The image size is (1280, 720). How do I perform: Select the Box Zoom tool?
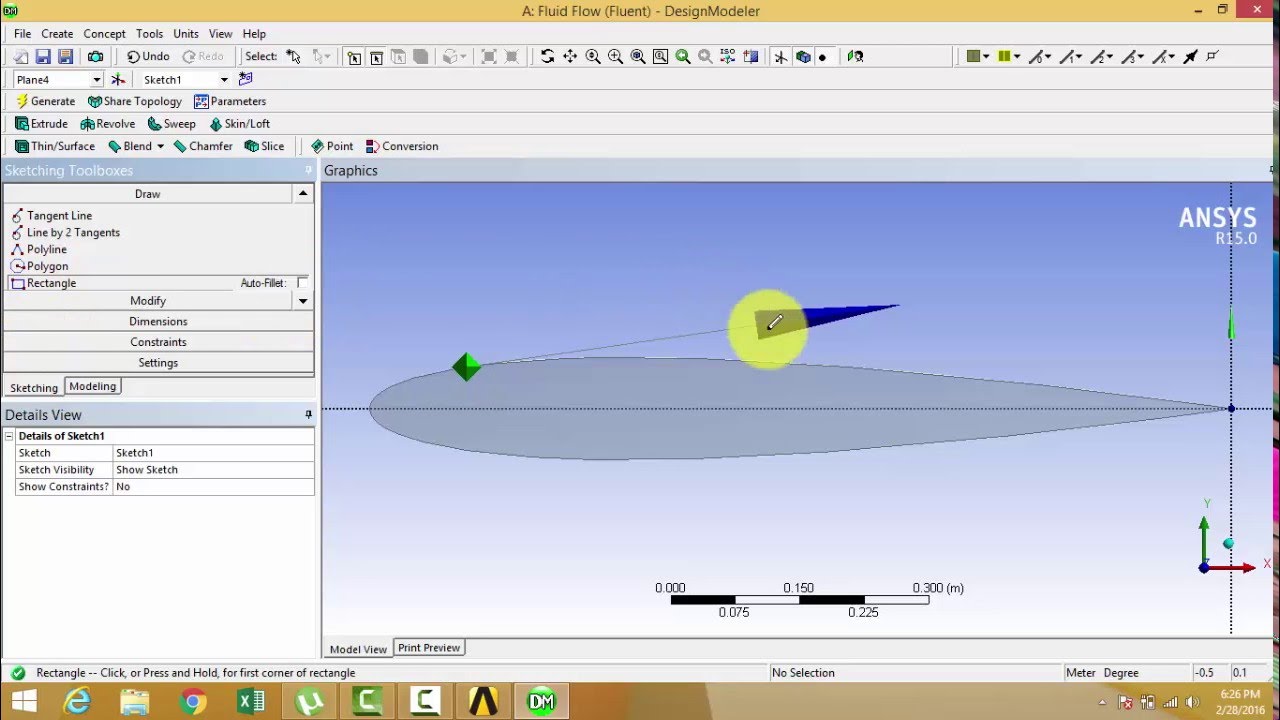tap(615, 57)
